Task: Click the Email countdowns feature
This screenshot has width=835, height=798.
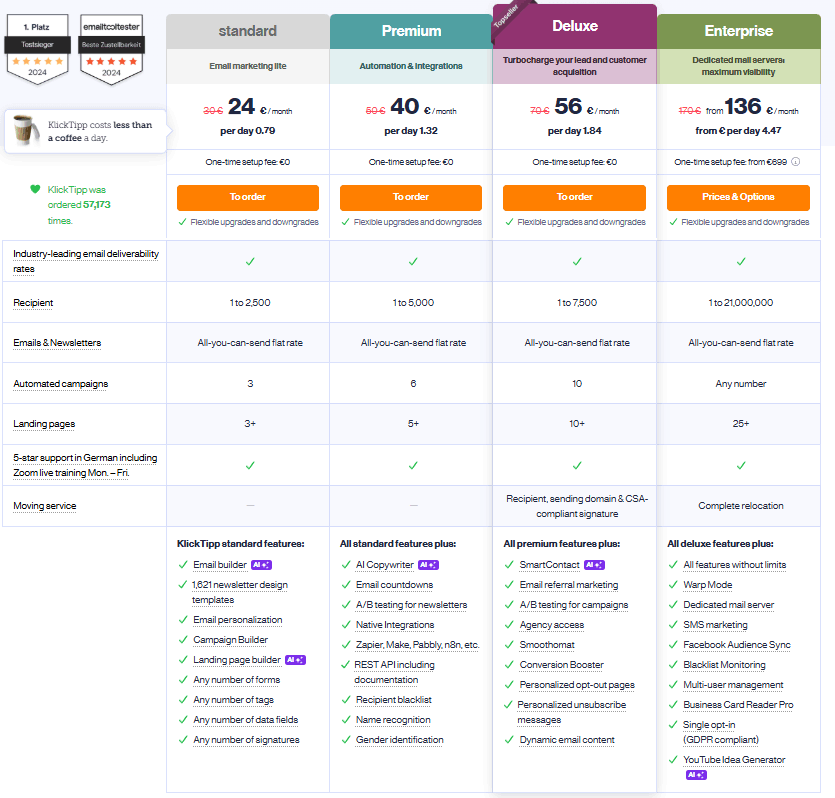Action: [395, 585]
